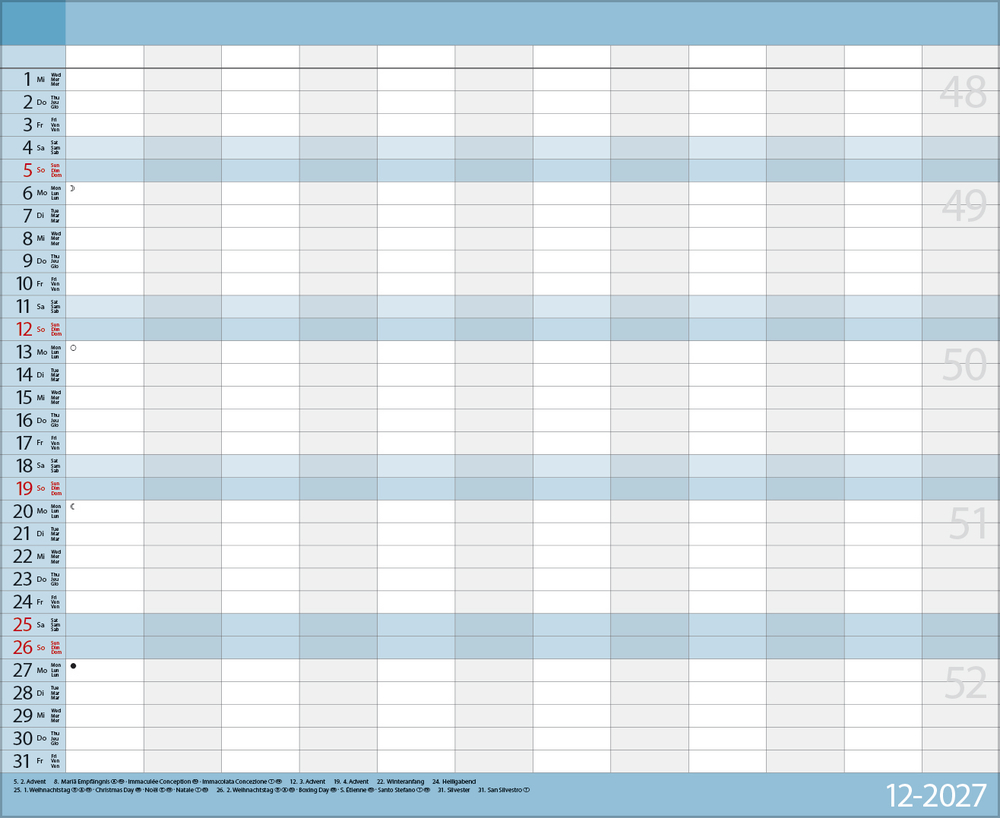Click week number 49 label

(x=963, y=207)
